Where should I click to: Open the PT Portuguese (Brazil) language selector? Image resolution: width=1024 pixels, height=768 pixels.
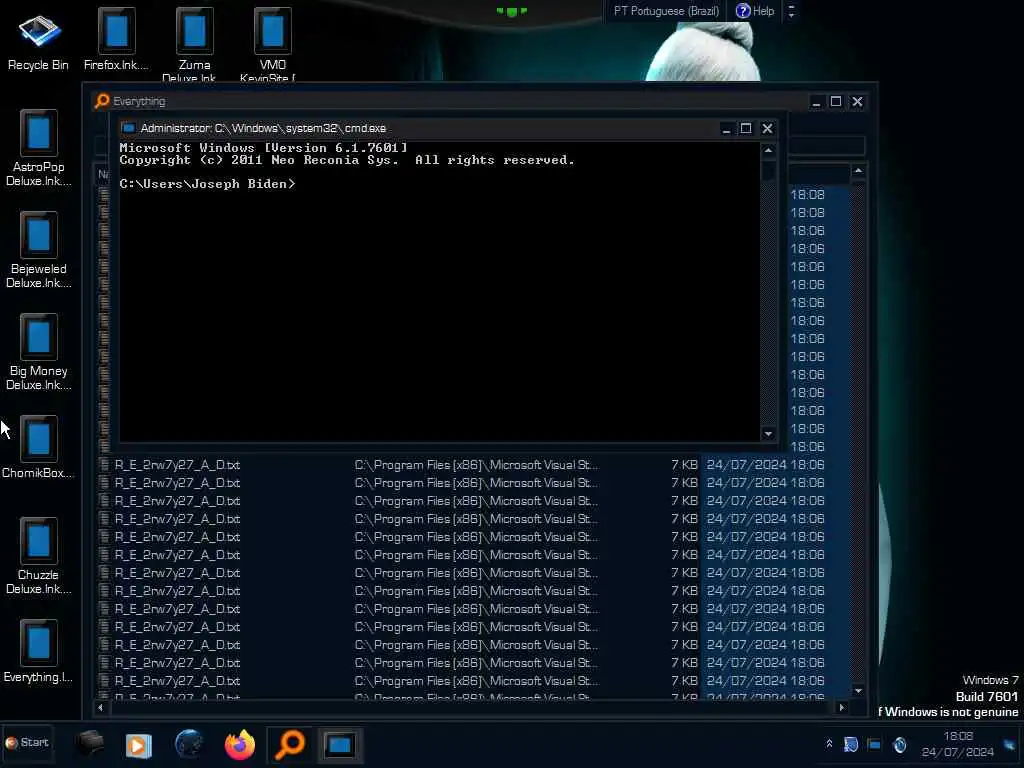pyautogui.click(x=666, y=11)
